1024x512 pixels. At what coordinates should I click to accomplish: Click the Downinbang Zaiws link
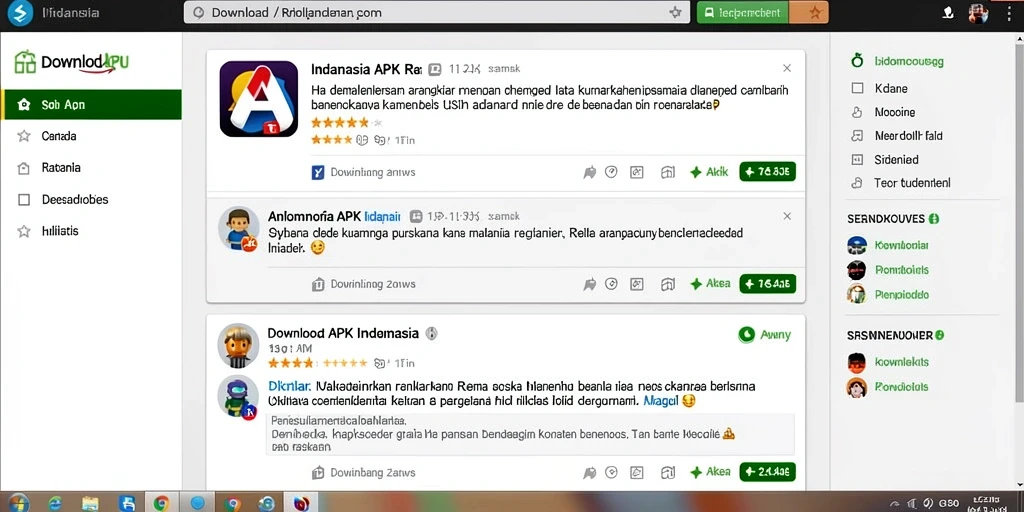tap(373, 472)
